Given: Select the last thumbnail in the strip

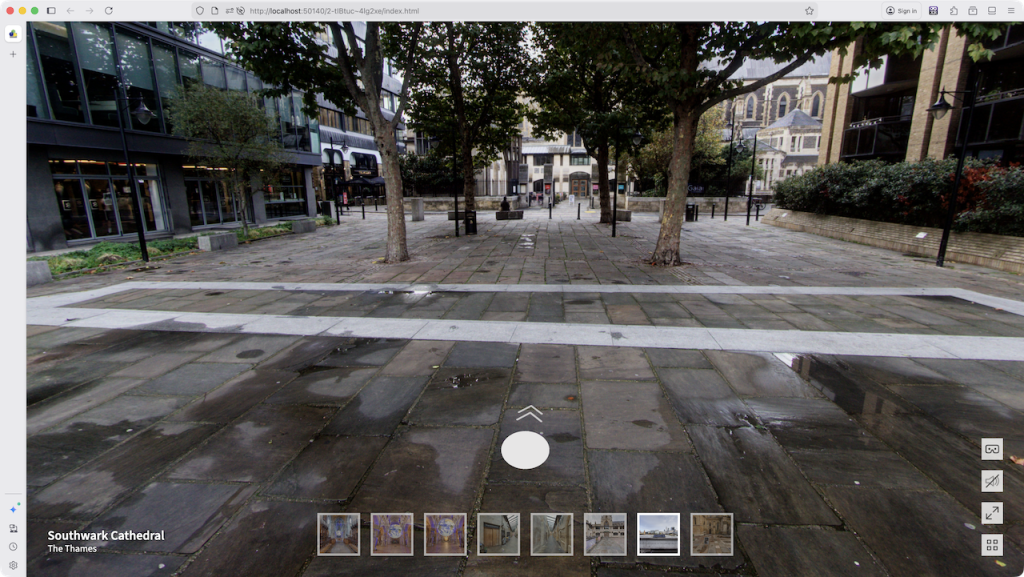Looking at the screenshot, I should coord(711,534).
